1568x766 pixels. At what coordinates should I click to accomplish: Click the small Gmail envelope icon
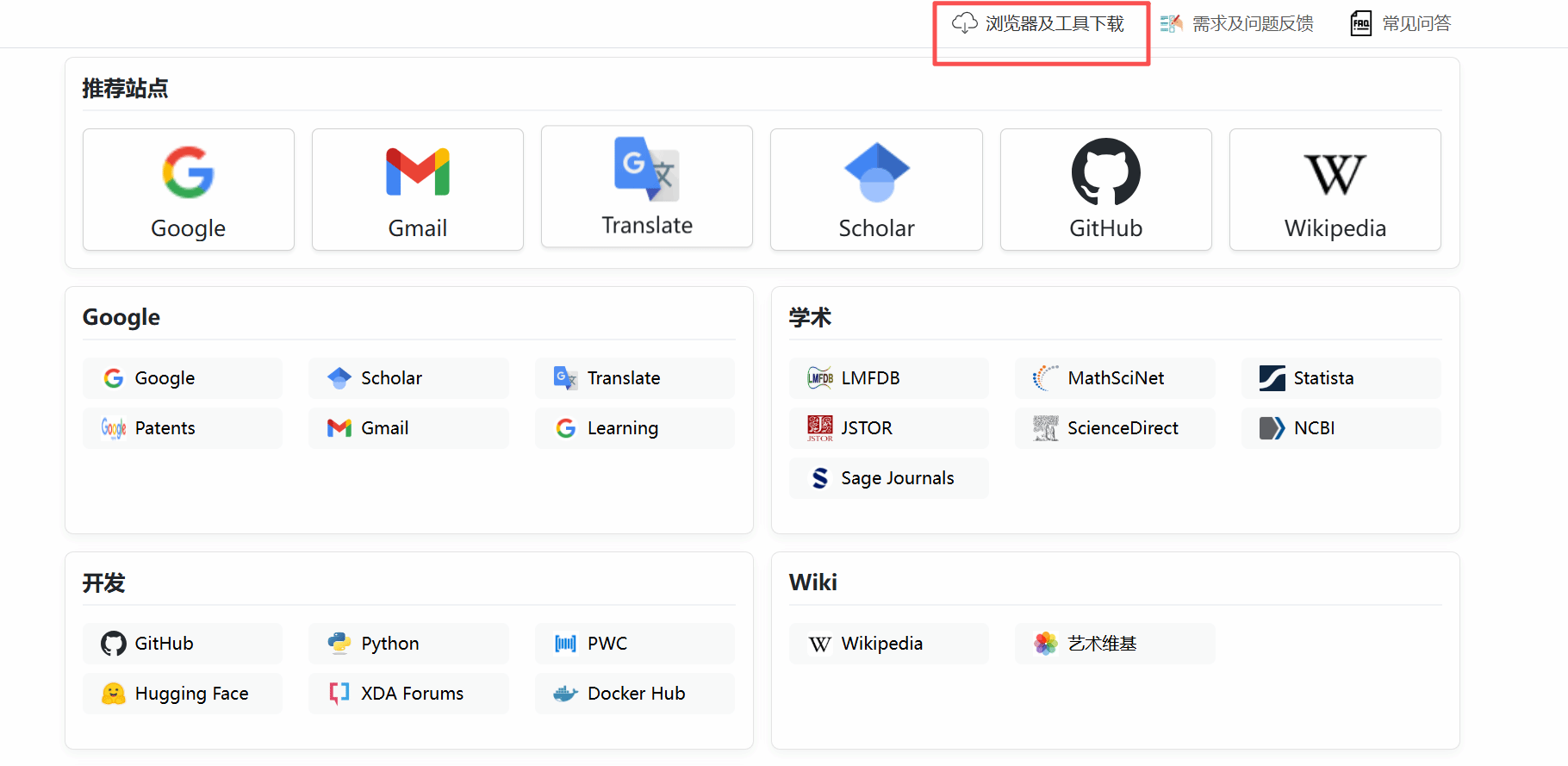point(339,428)
